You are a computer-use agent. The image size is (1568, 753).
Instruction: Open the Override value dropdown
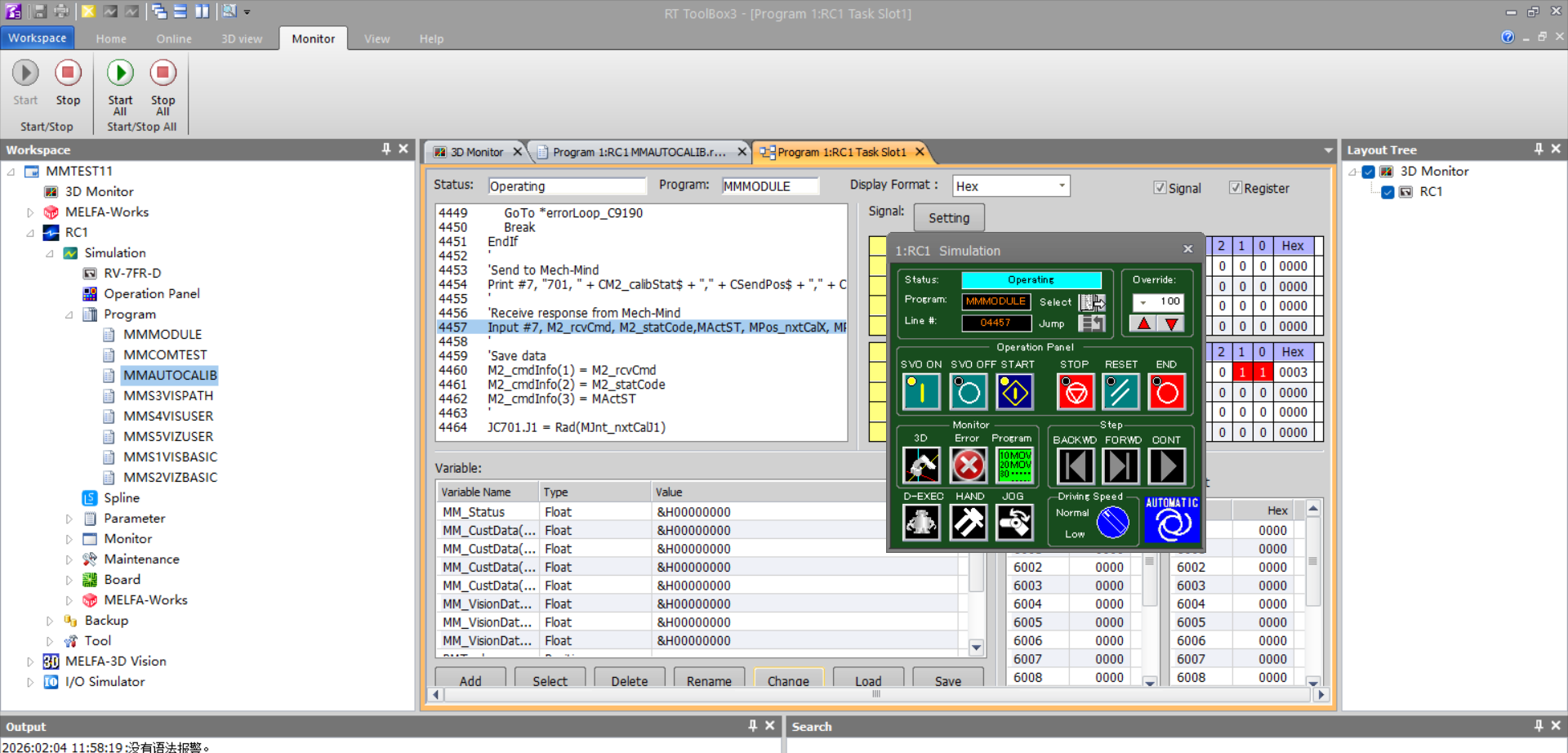point(1143,302)
